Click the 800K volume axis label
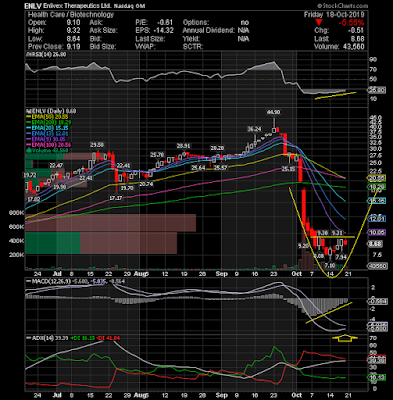 pyautogui.click(x=16, y=213)
